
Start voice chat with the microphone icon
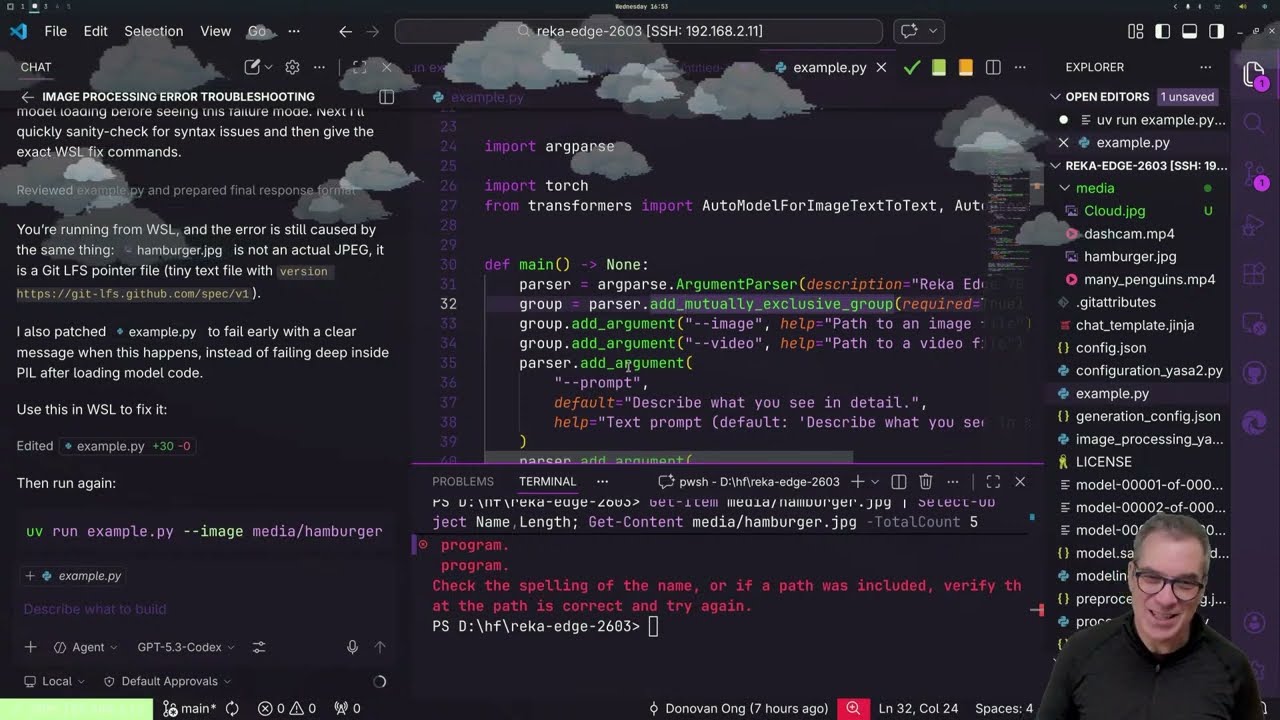tap(352, 647)
